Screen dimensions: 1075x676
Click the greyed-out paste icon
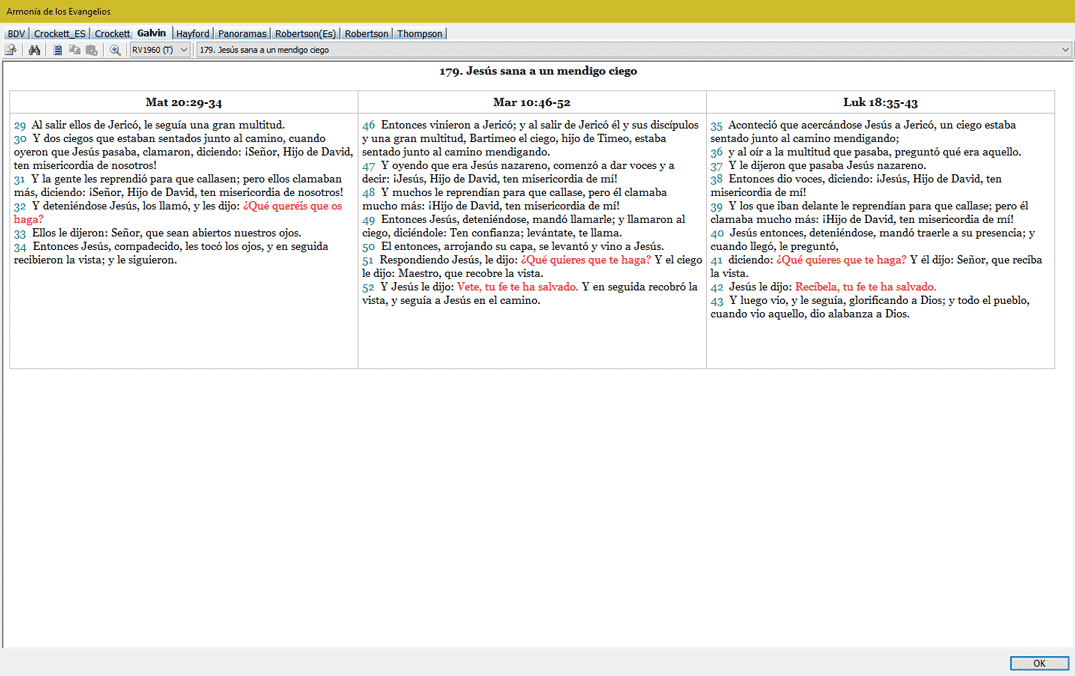[x=91, y=50]
